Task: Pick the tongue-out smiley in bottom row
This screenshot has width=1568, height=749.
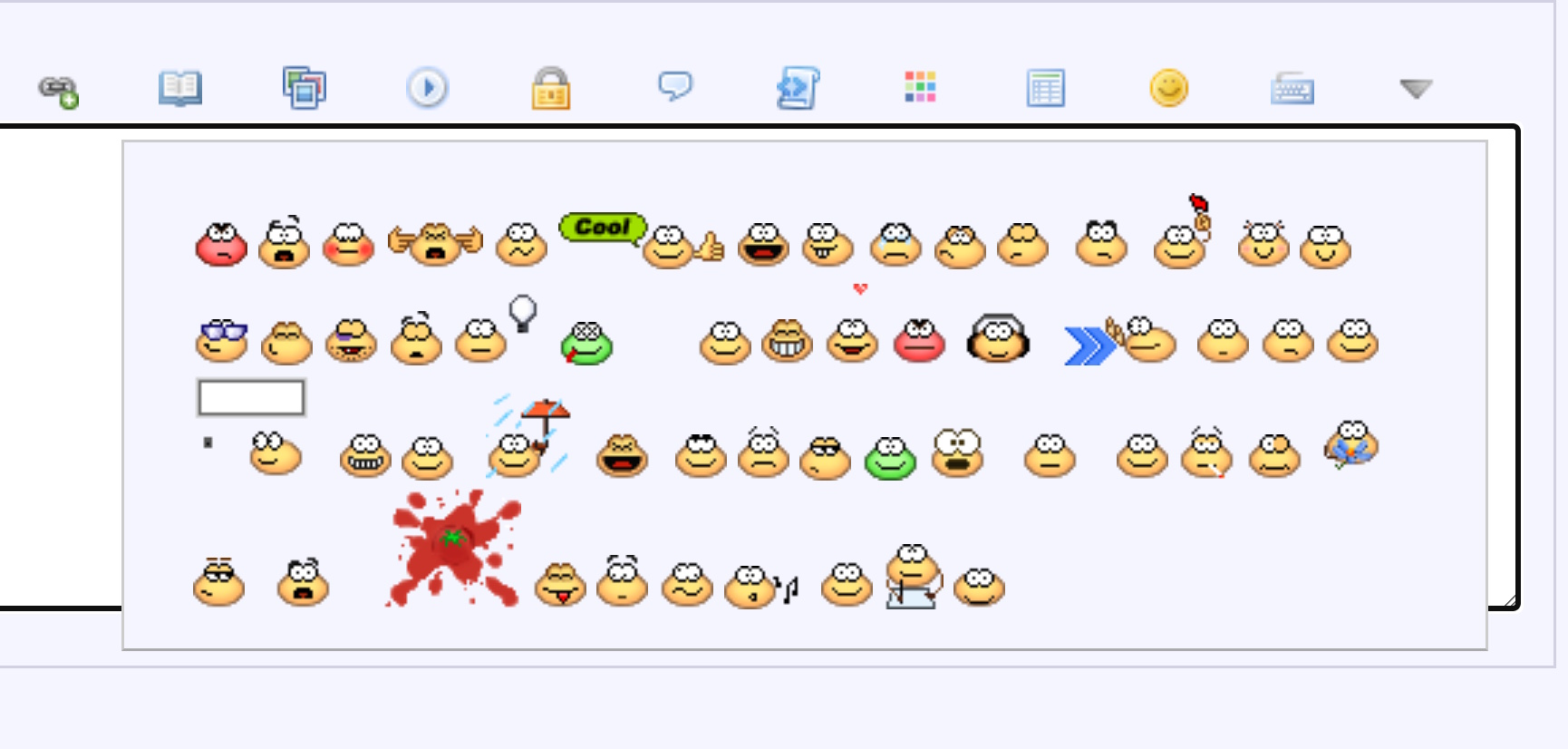Action: pos(560,585)
